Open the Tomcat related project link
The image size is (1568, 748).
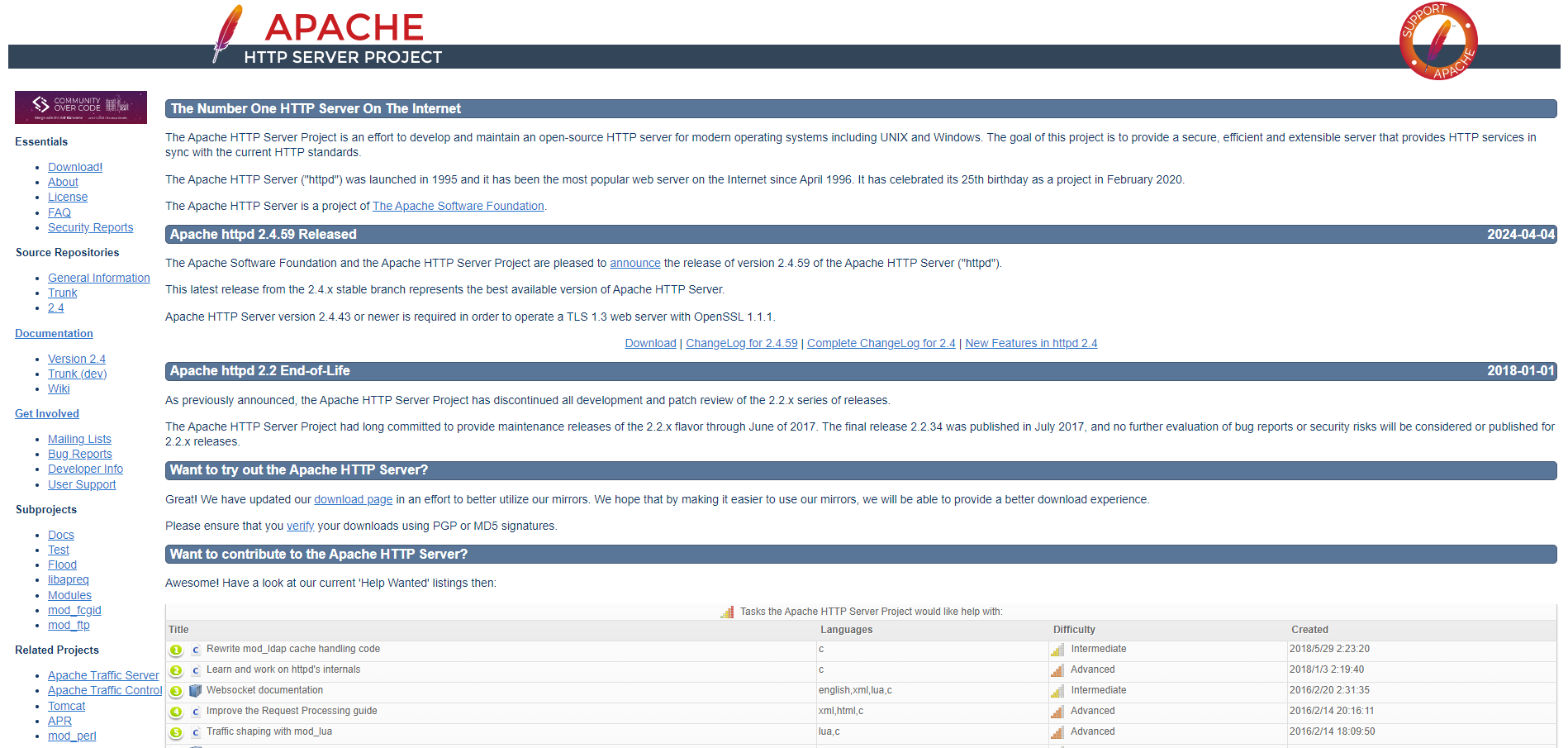(66, 706)
